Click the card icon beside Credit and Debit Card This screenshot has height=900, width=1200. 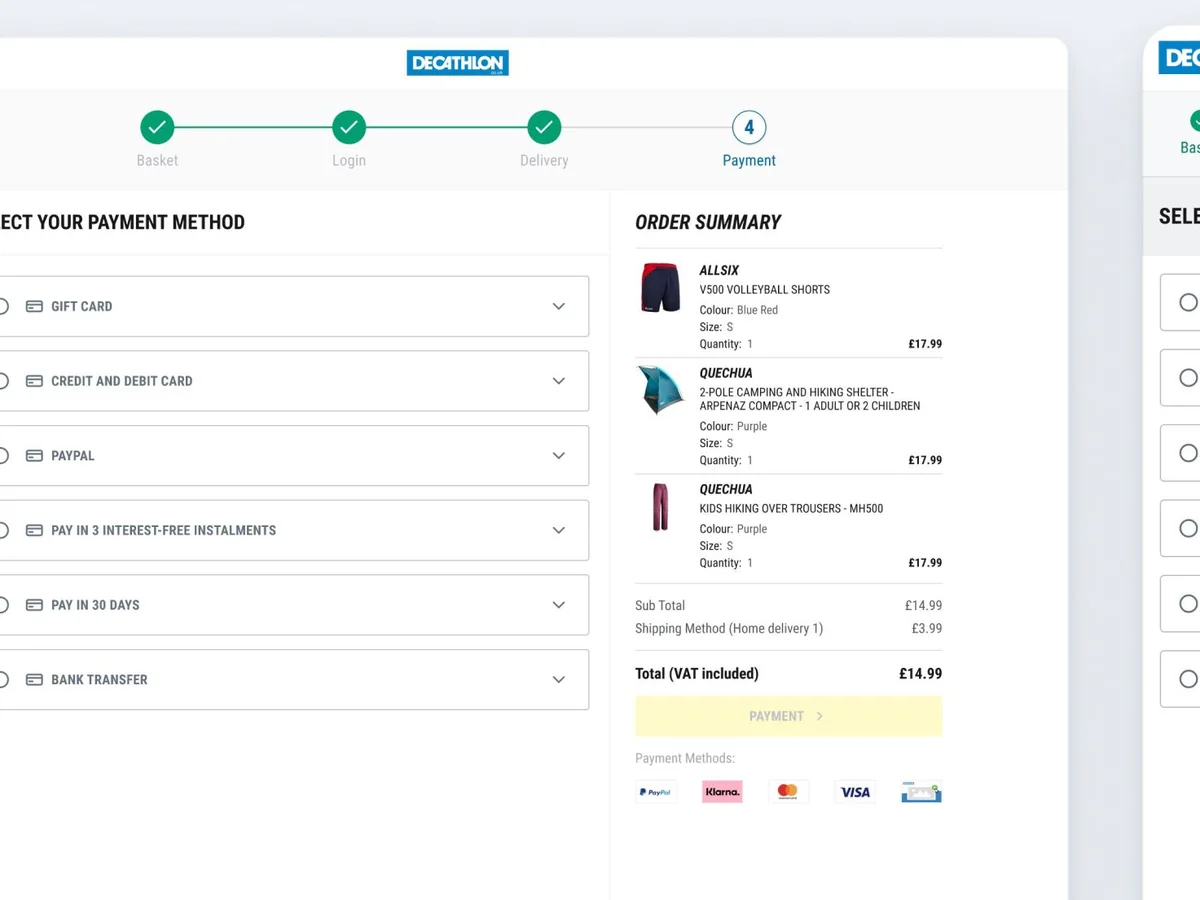[34, 381]
